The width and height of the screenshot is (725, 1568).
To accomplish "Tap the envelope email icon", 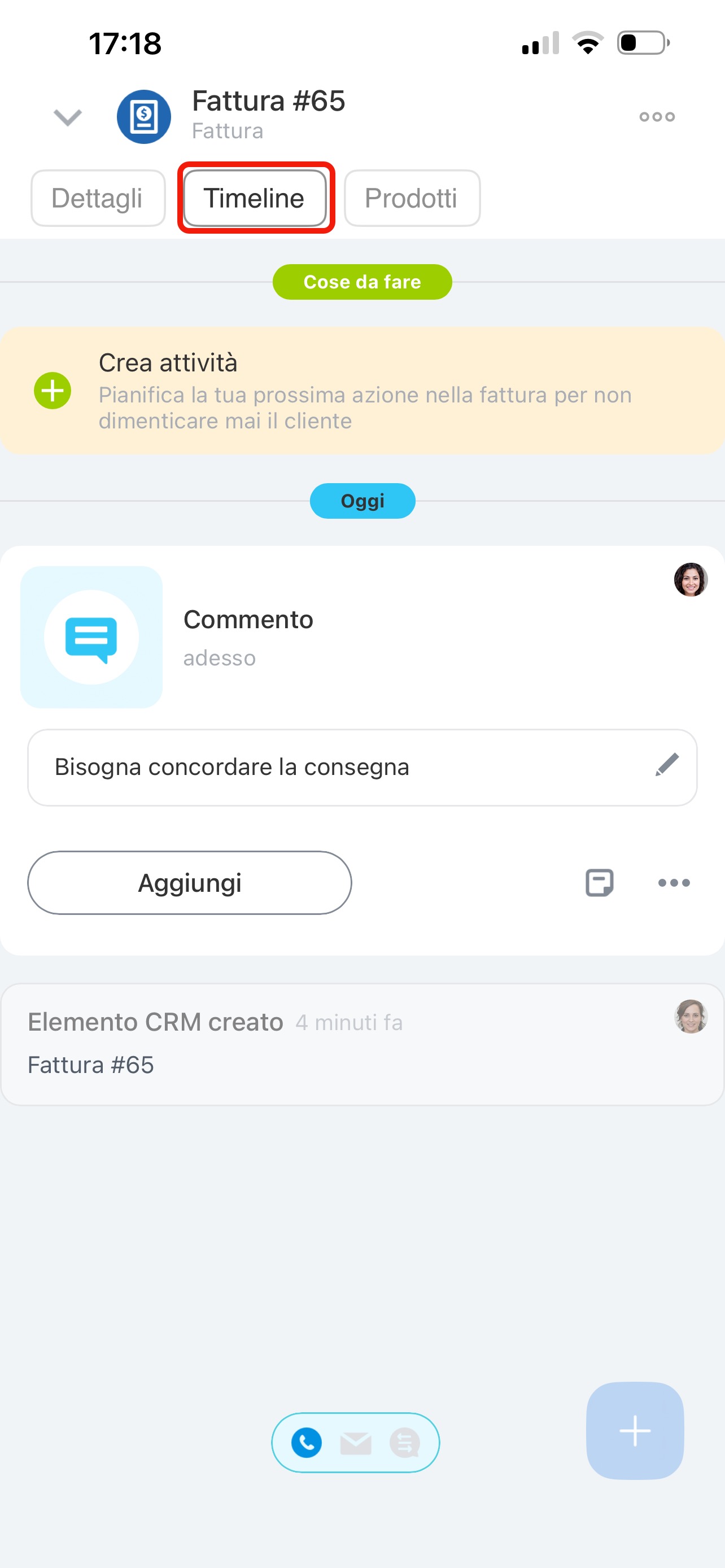I will (x=356, y=1443).
